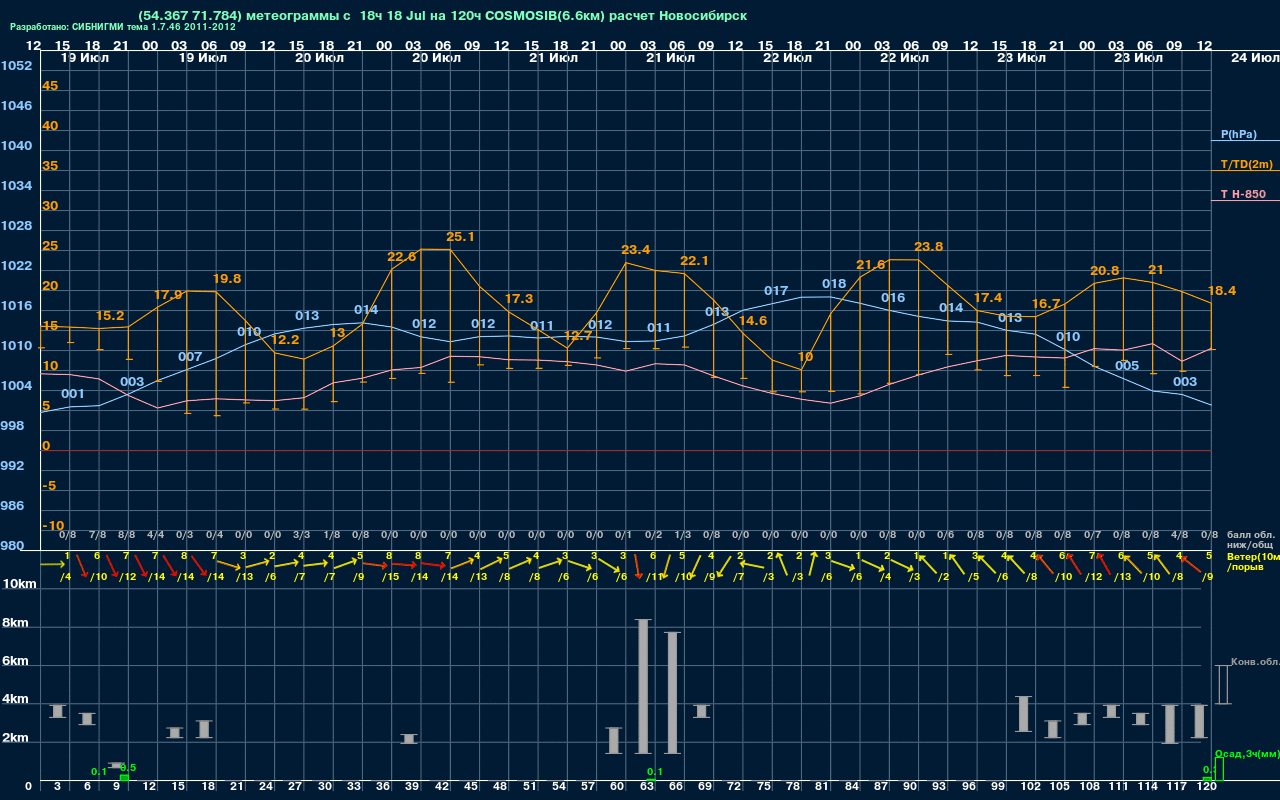Click the pressure value 007
This screenshot has height=800, width=1280.
click(190, 357)
